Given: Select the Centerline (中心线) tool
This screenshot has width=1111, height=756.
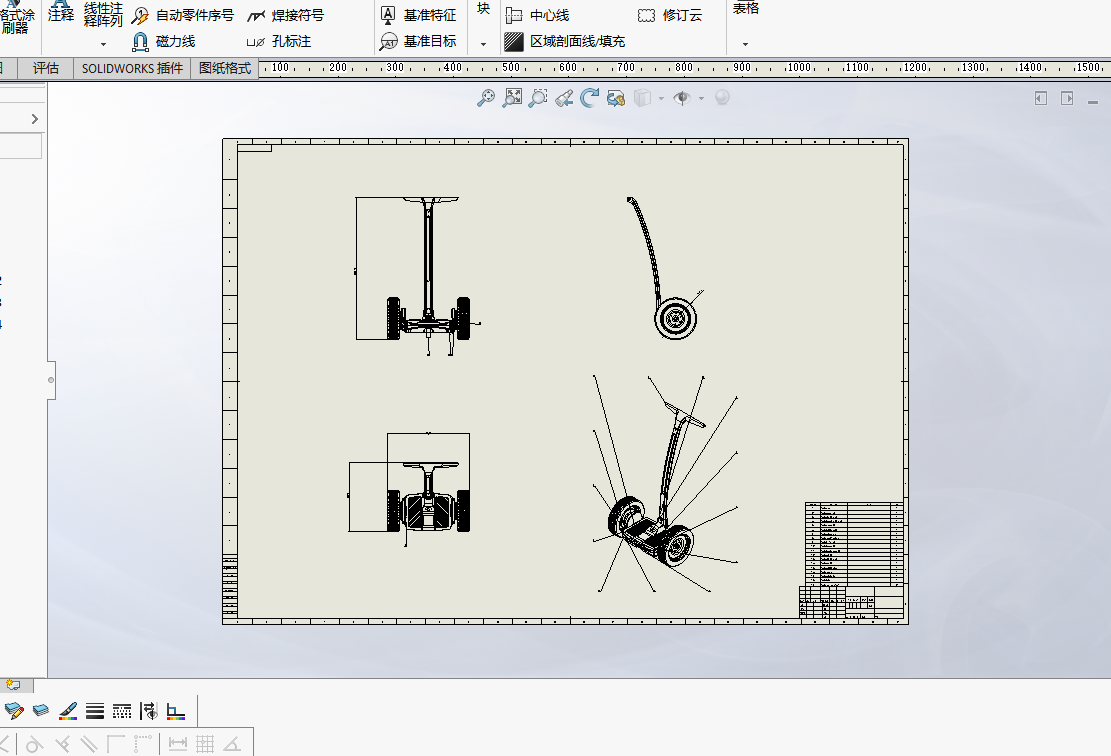Looking at the screenshot, I should pyautogui.click(x=538, y=15).
